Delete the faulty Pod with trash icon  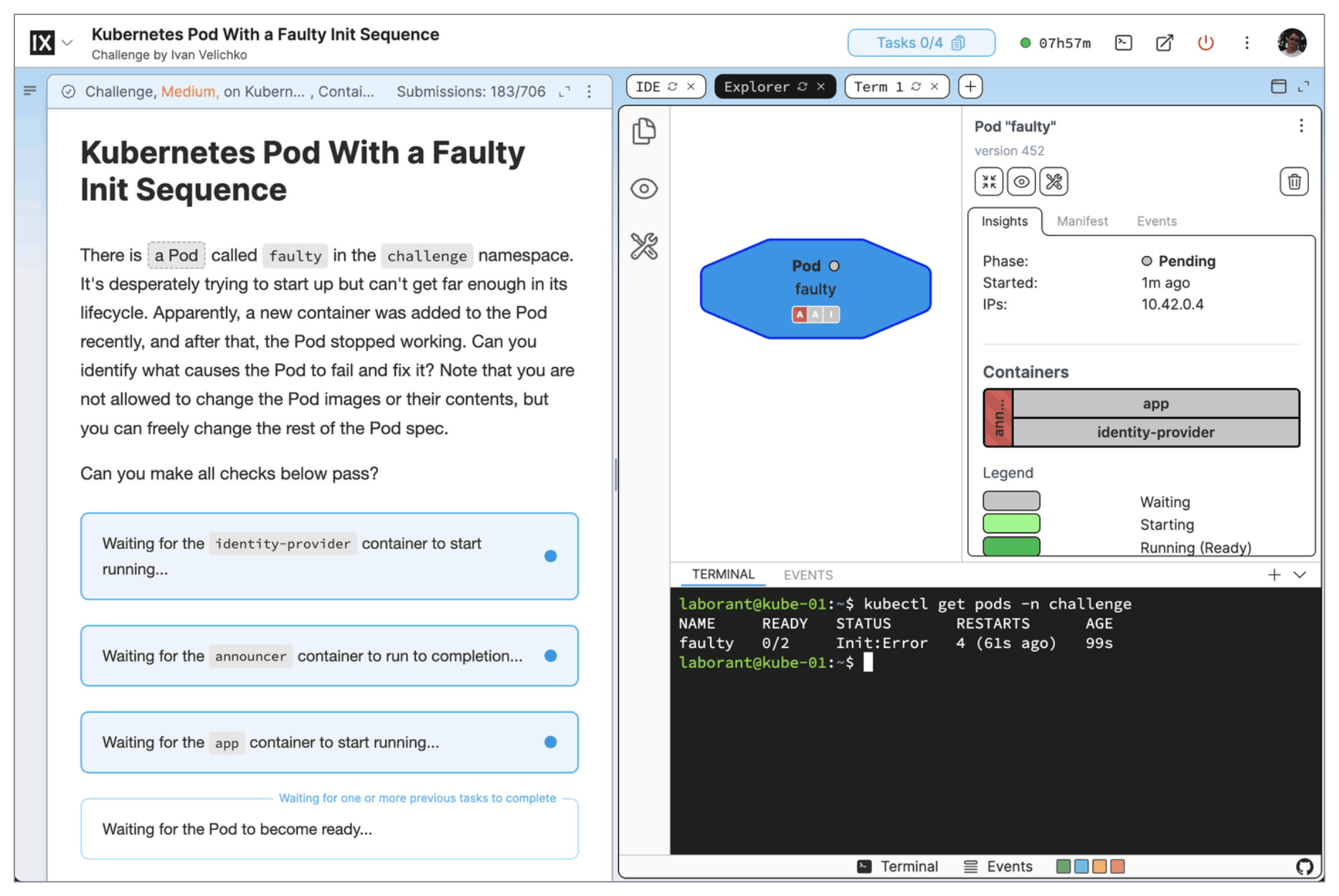click(1293, 182)
